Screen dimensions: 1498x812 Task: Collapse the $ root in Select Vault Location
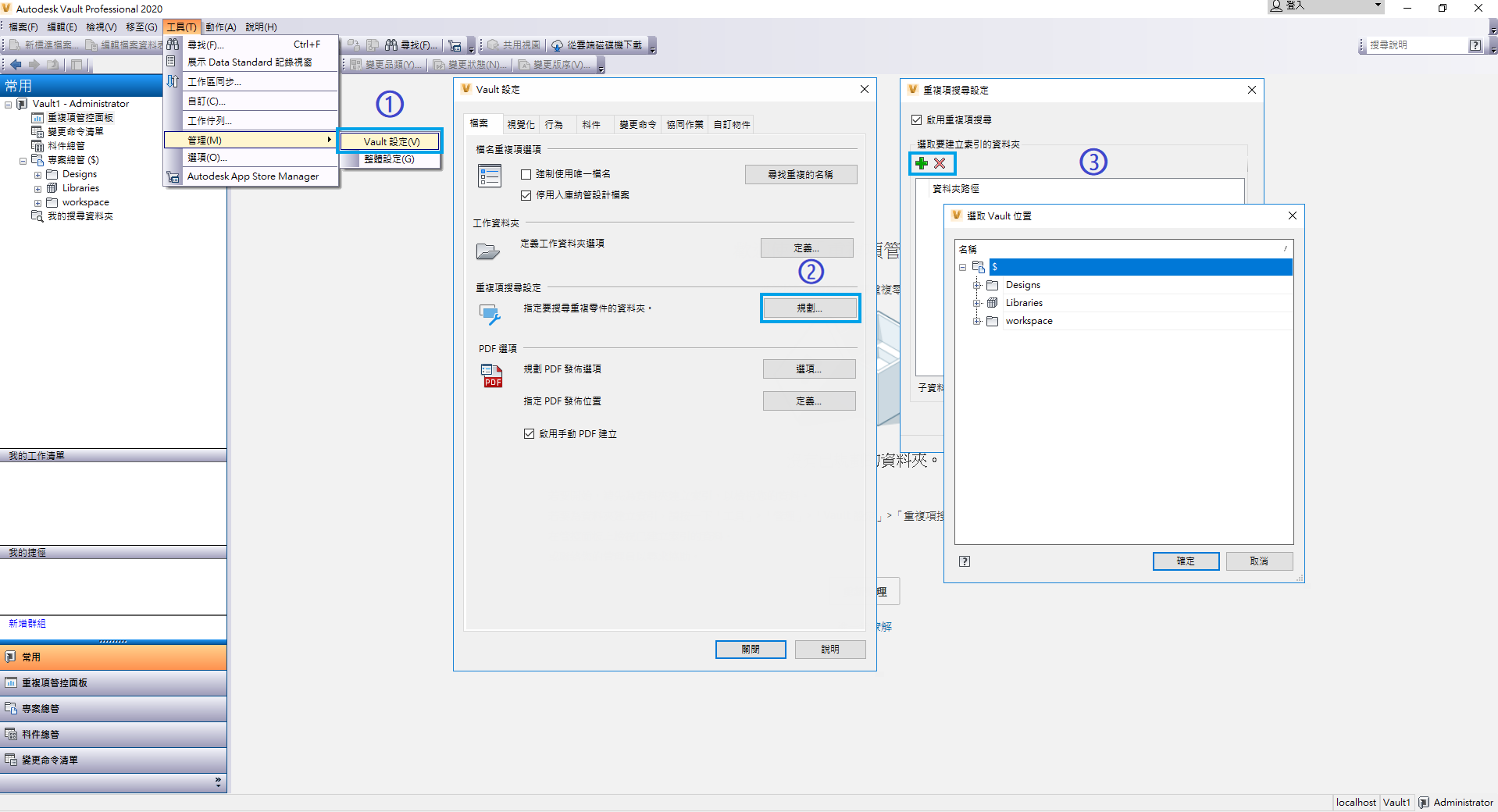[x=963, y=267]
